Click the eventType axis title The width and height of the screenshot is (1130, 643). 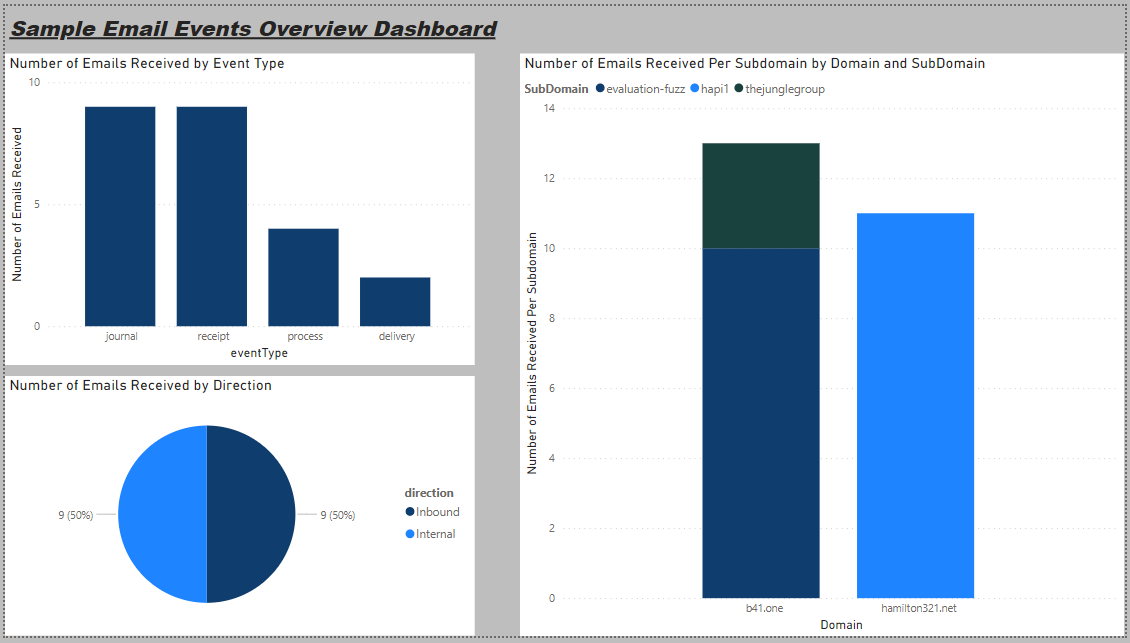click(x=259, y=352)
